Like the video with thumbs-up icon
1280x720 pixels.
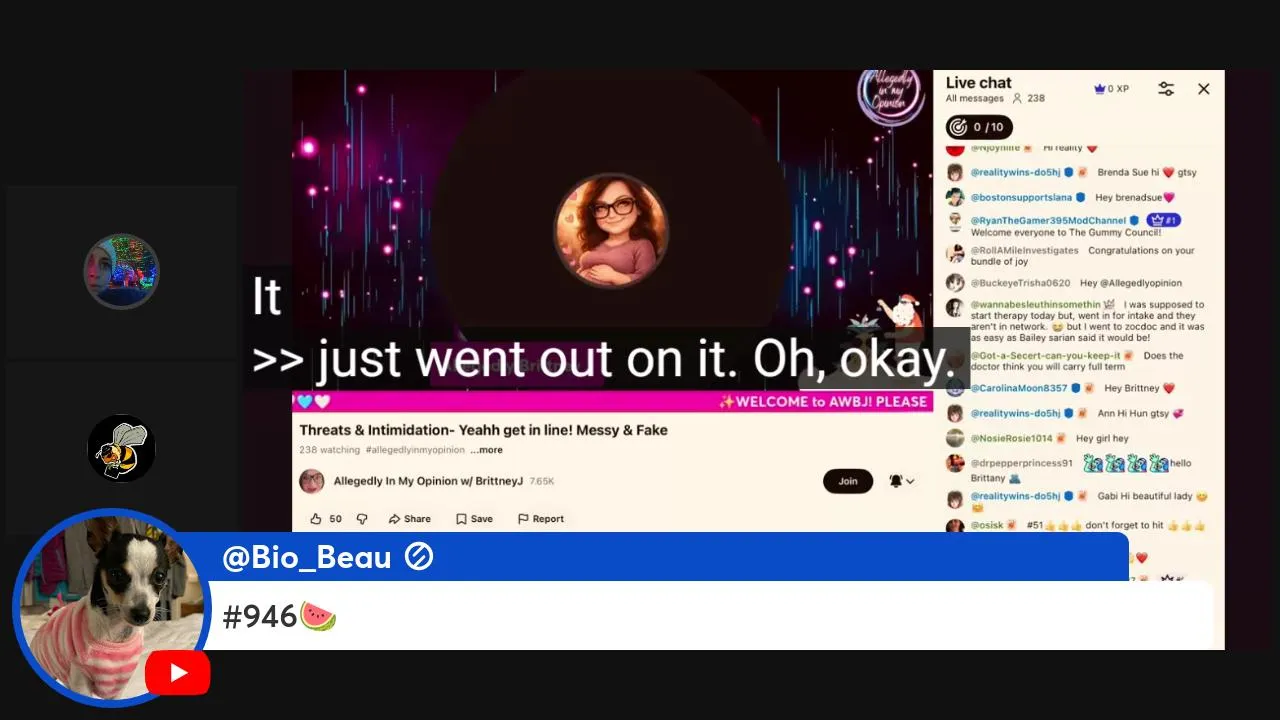(x=316, y=519)
